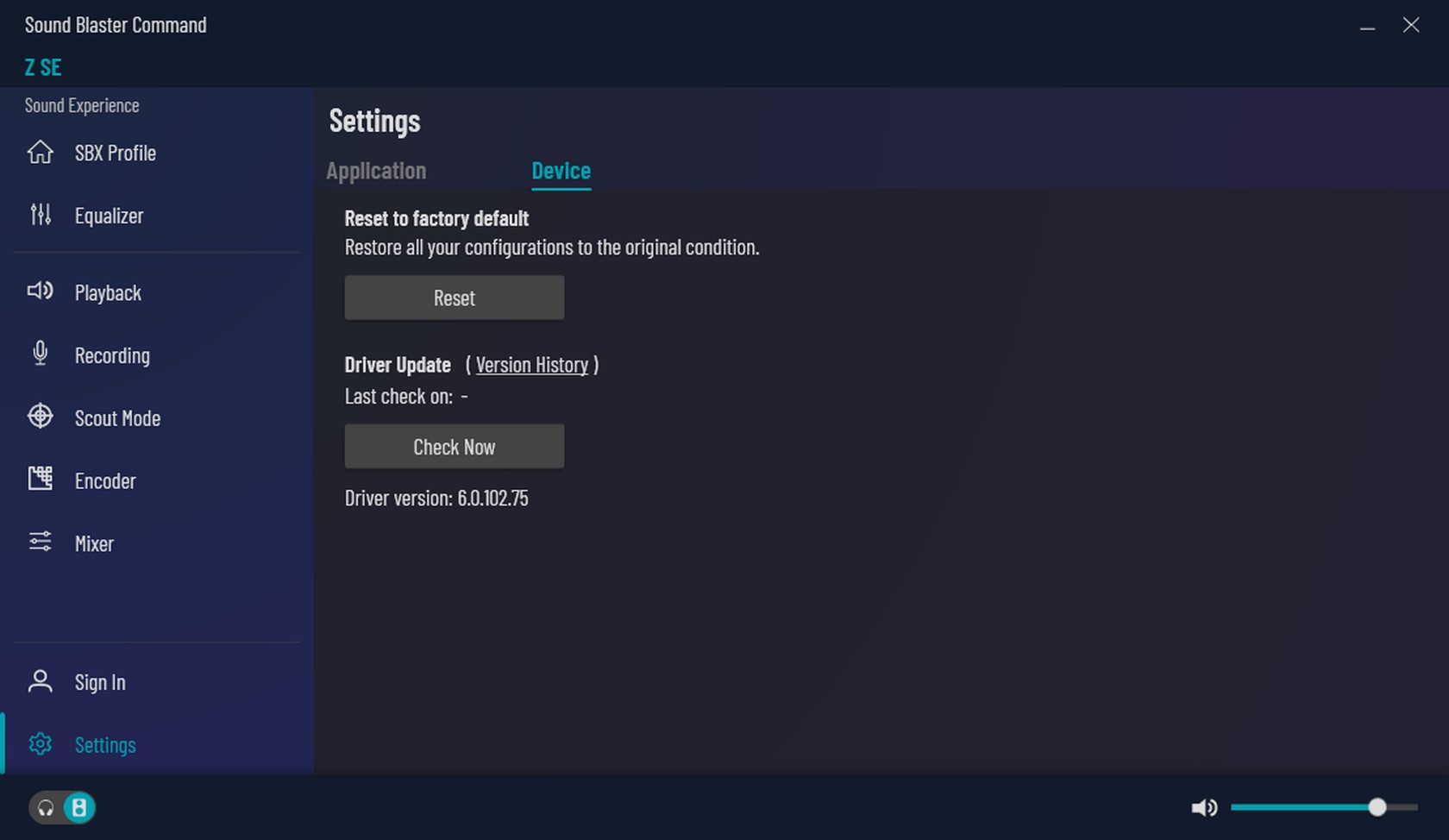Open Recording via microphone icon
The height and width of the screenshot is (840, 1449).
[x=40, y=354]
